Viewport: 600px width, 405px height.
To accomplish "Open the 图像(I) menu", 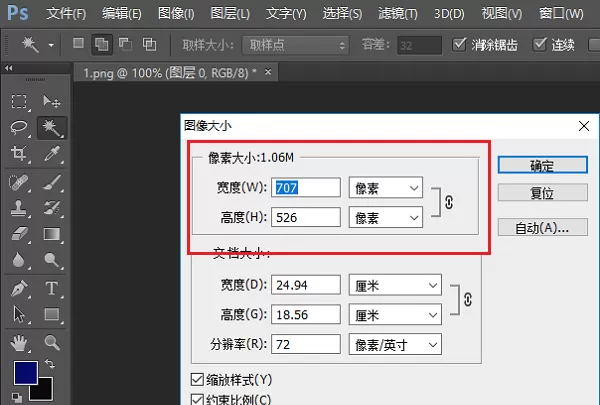I will tap(176, 14).
